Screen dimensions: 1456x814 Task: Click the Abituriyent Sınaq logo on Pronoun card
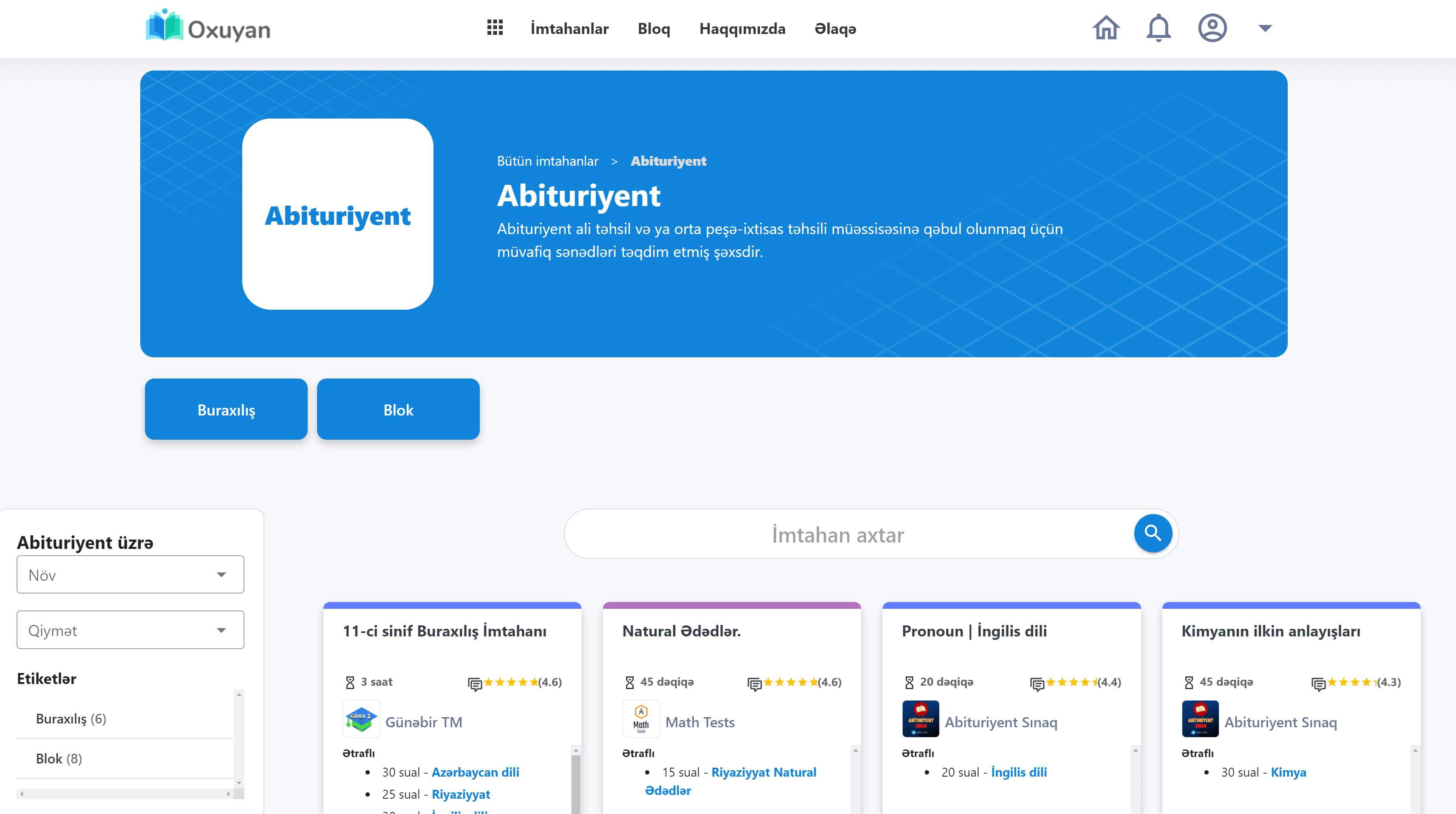point(920,719)
